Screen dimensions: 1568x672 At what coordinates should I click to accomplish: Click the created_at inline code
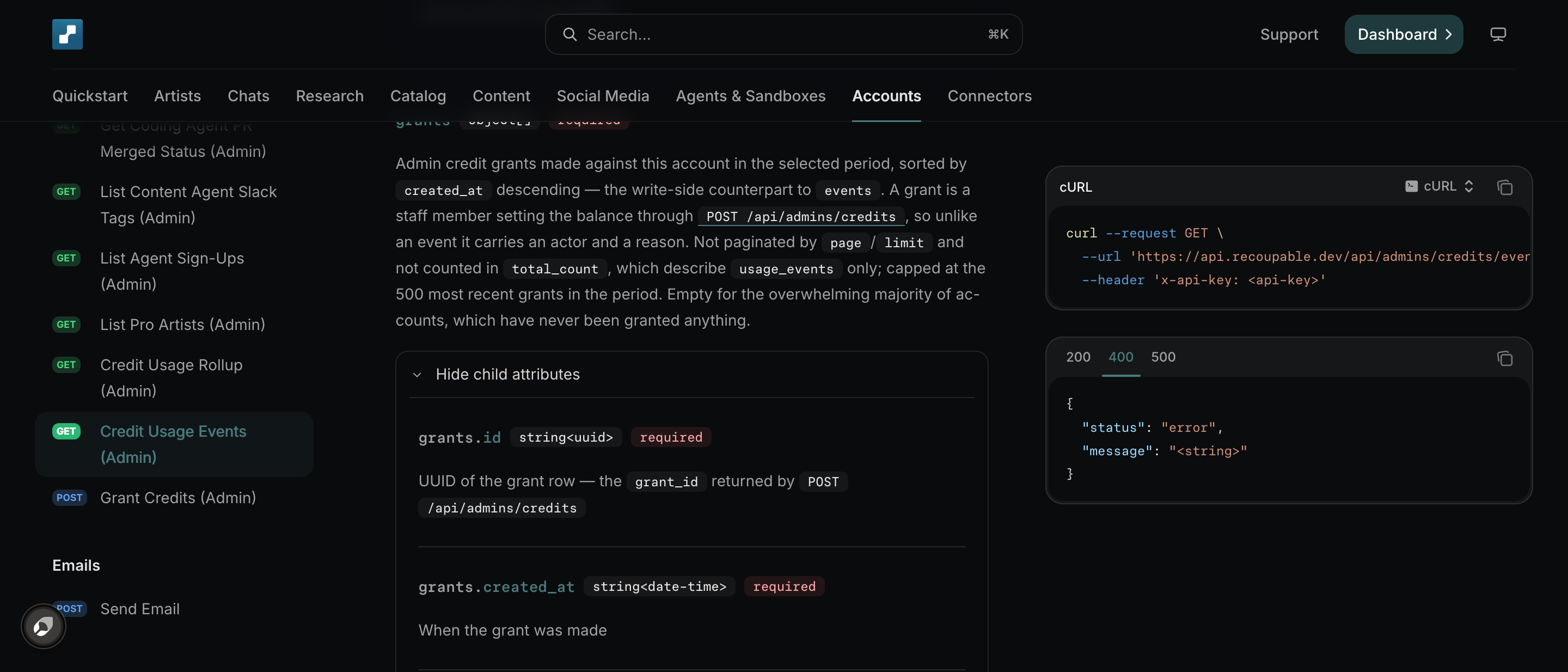(x=443, y=190)
